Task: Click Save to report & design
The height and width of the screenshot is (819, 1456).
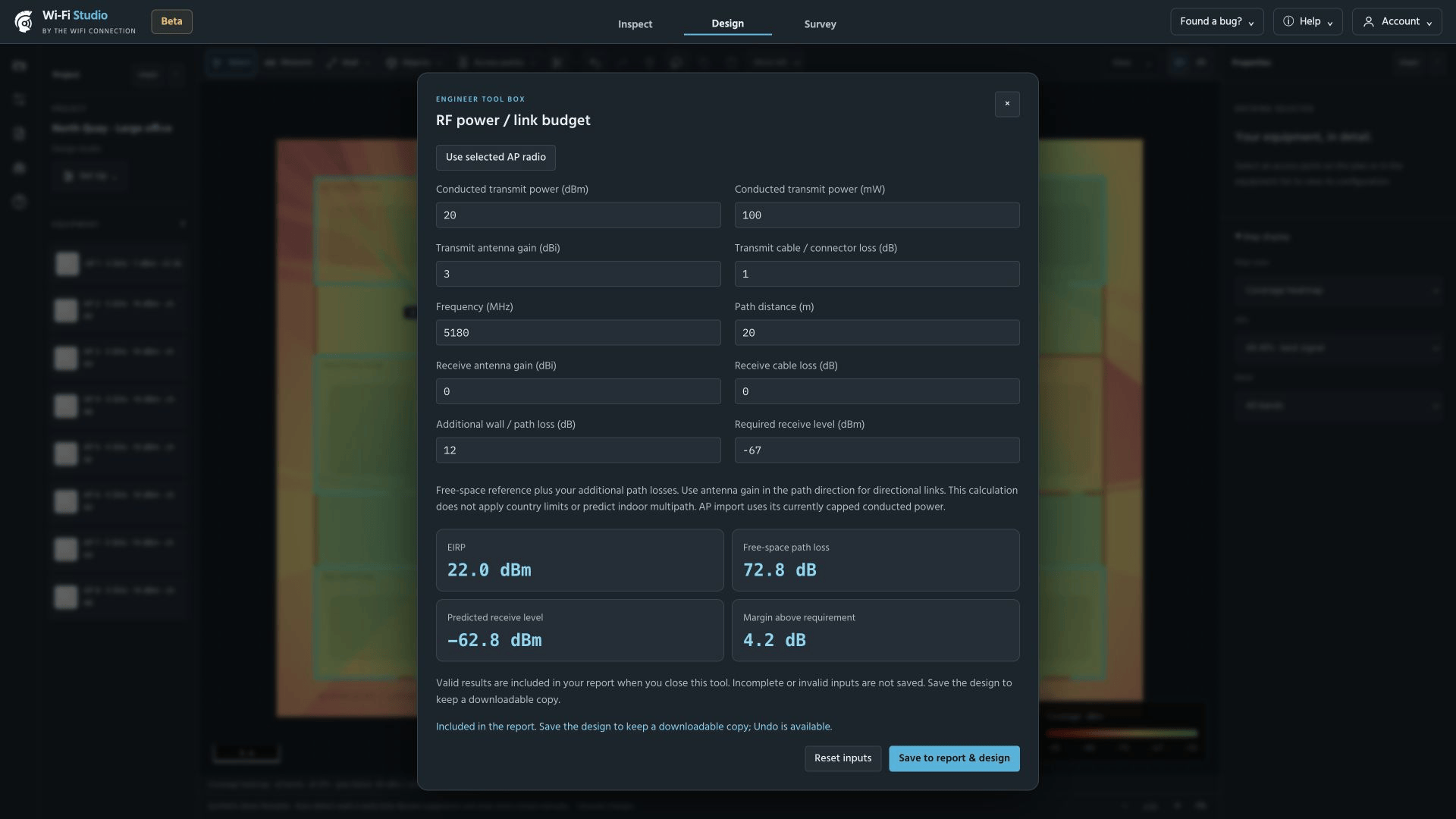Action: point(954,758)
